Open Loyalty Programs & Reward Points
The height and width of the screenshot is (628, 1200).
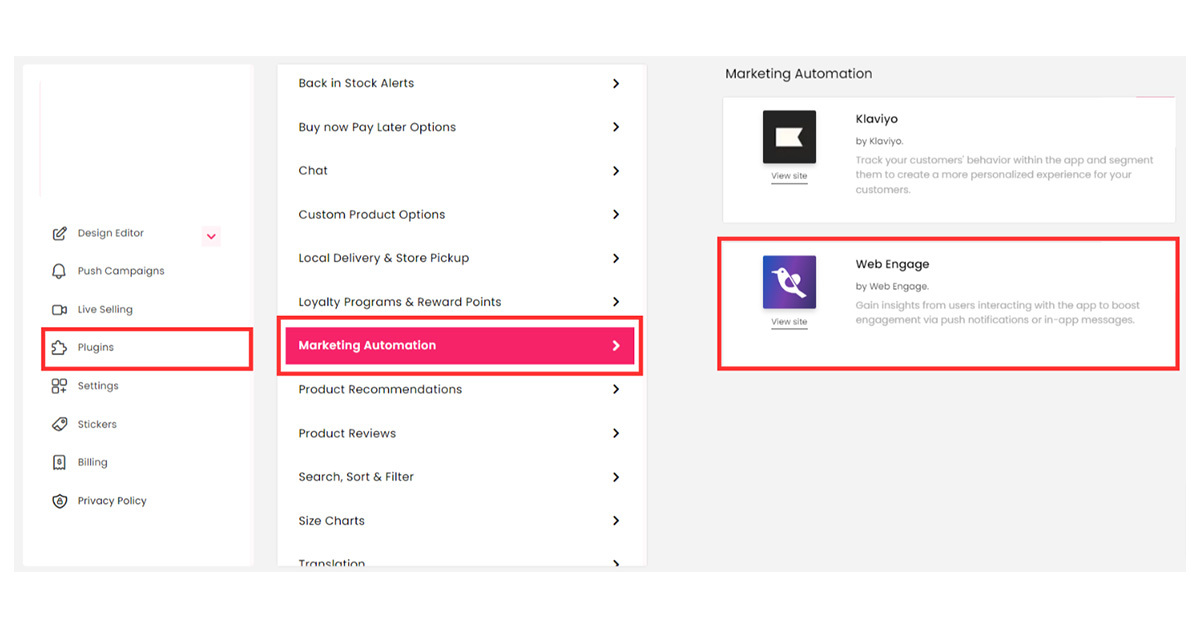400,302
